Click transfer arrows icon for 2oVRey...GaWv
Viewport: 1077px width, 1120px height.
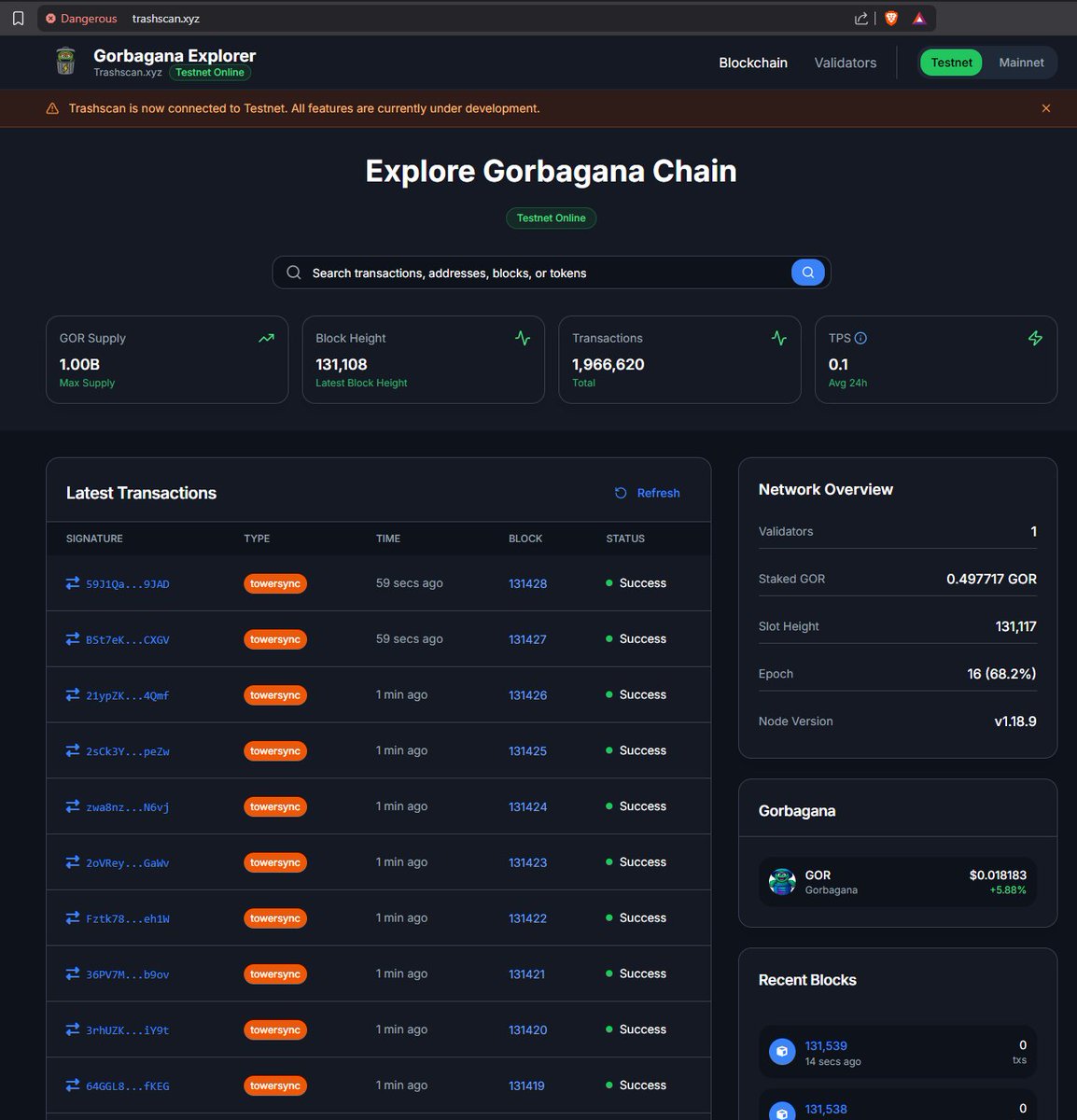pyautogui.click(x=73, y=862)
